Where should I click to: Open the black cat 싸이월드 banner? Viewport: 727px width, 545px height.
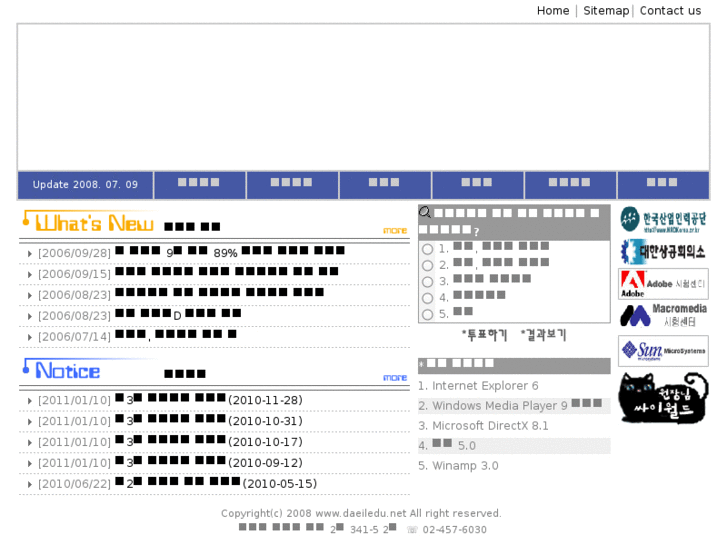click(x=663, y=398)
